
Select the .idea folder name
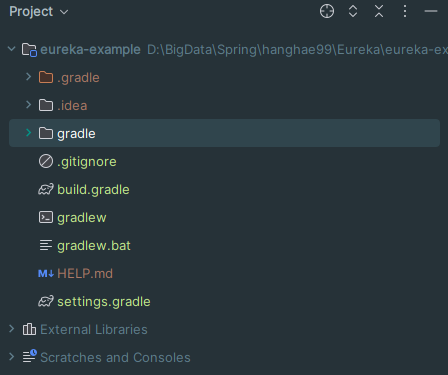pos(72,106)
